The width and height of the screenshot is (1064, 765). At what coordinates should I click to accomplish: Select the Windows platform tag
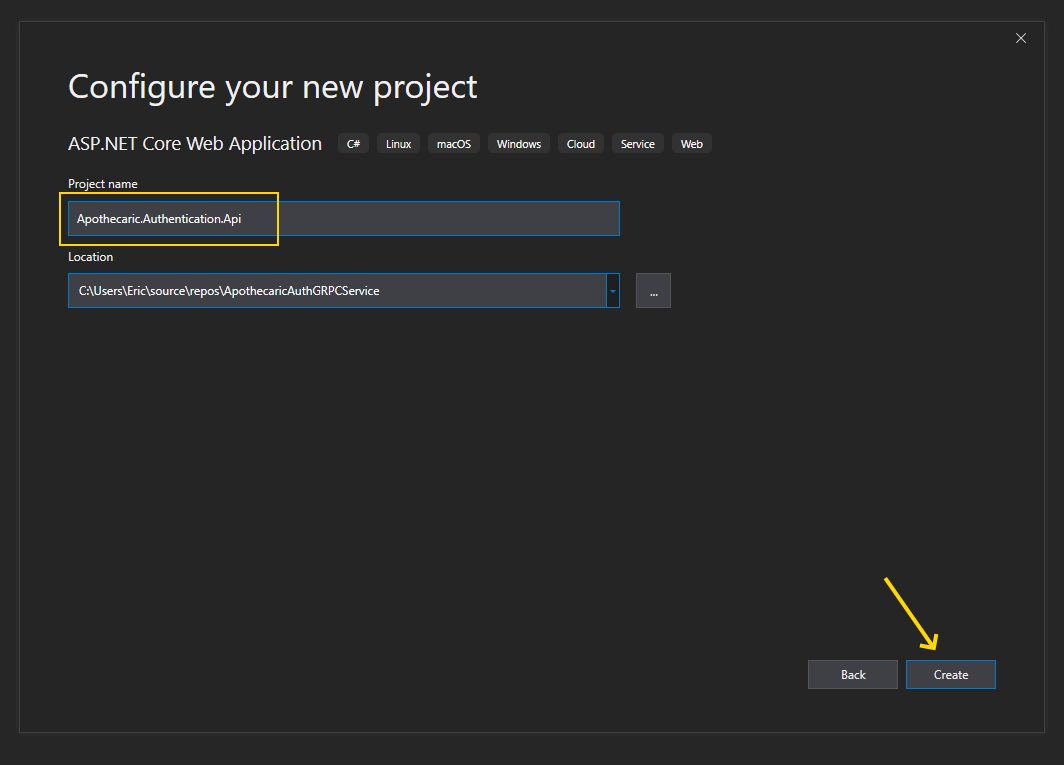pos(518,144)
